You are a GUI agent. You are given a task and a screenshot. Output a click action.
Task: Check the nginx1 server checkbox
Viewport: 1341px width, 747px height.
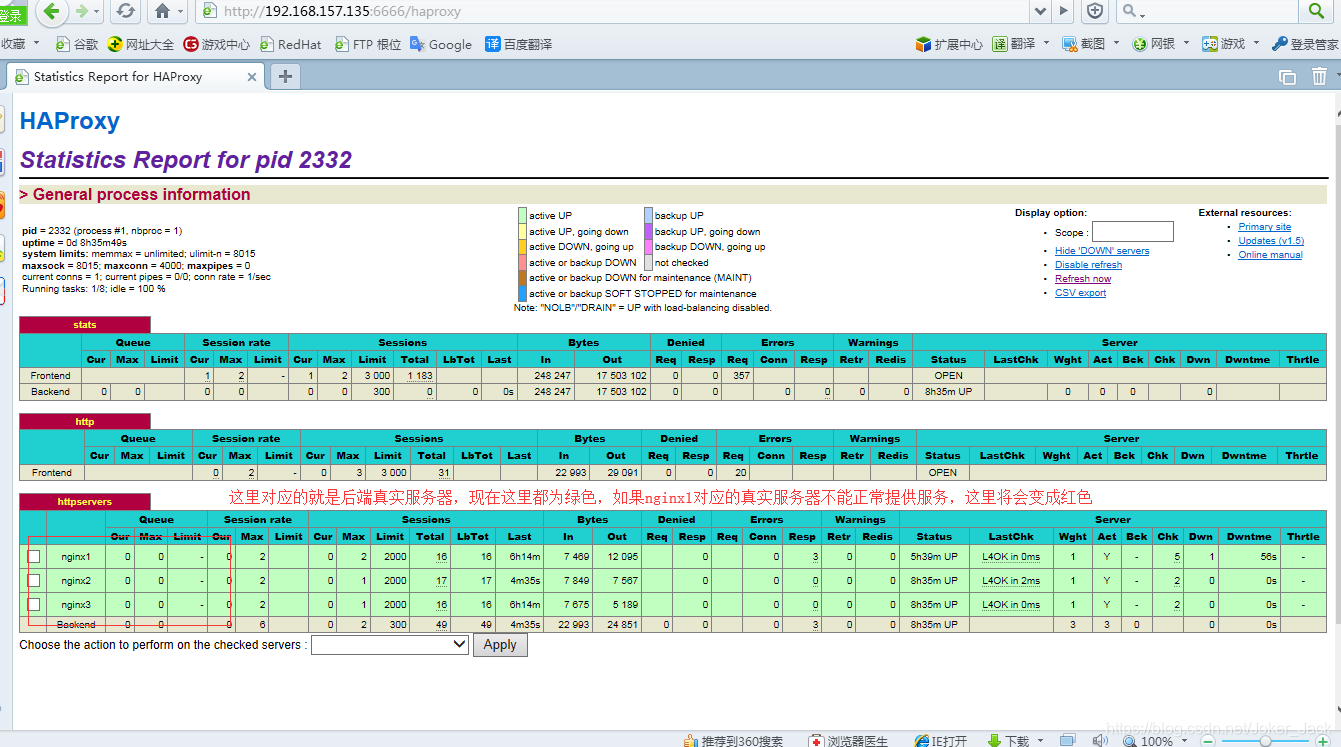click(x=34, y=556)
